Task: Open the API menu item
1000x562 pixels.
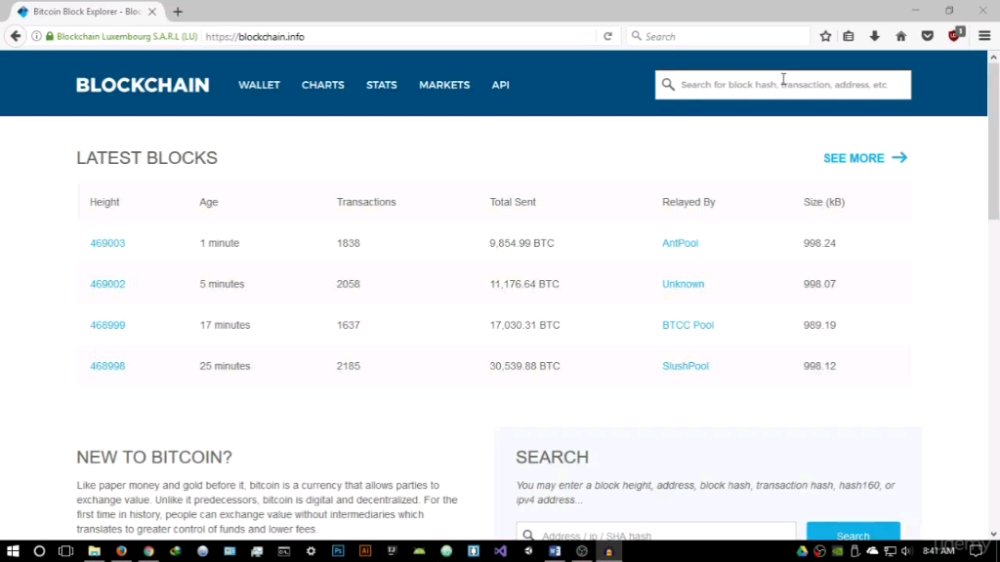Action: pos(501,85)
